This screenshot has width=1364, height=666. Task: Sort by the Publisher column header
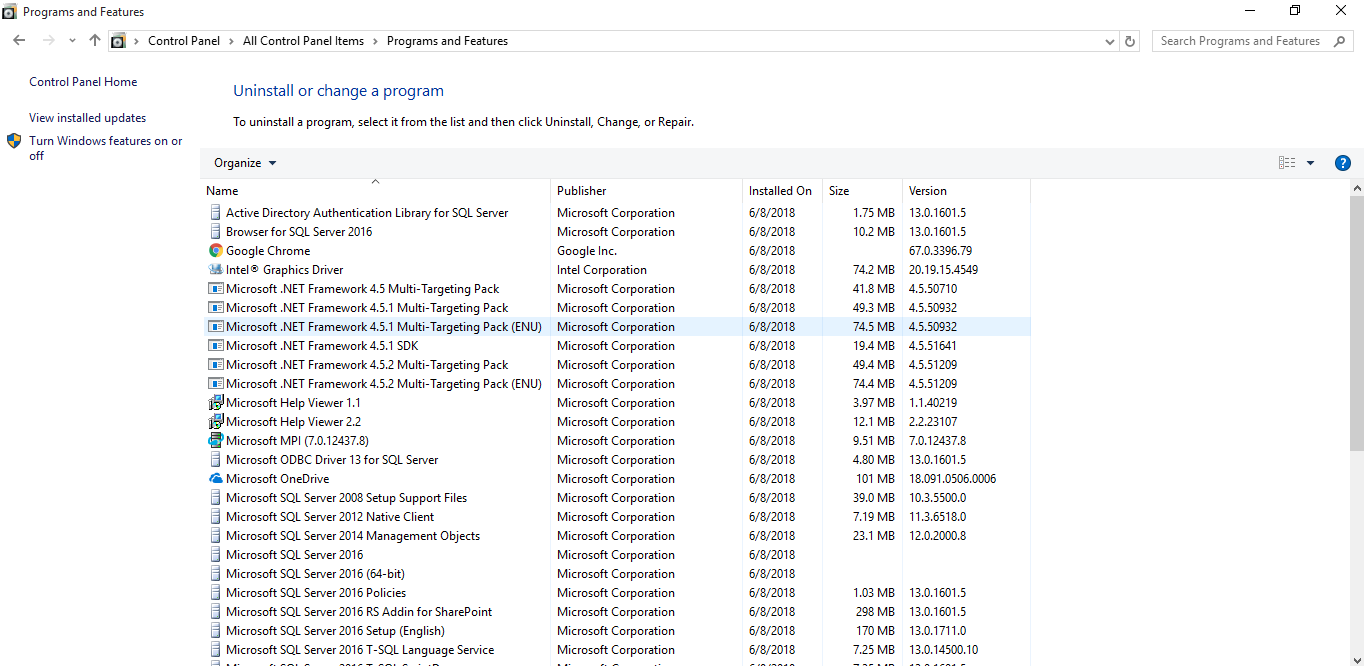click(x=647, y=191)
